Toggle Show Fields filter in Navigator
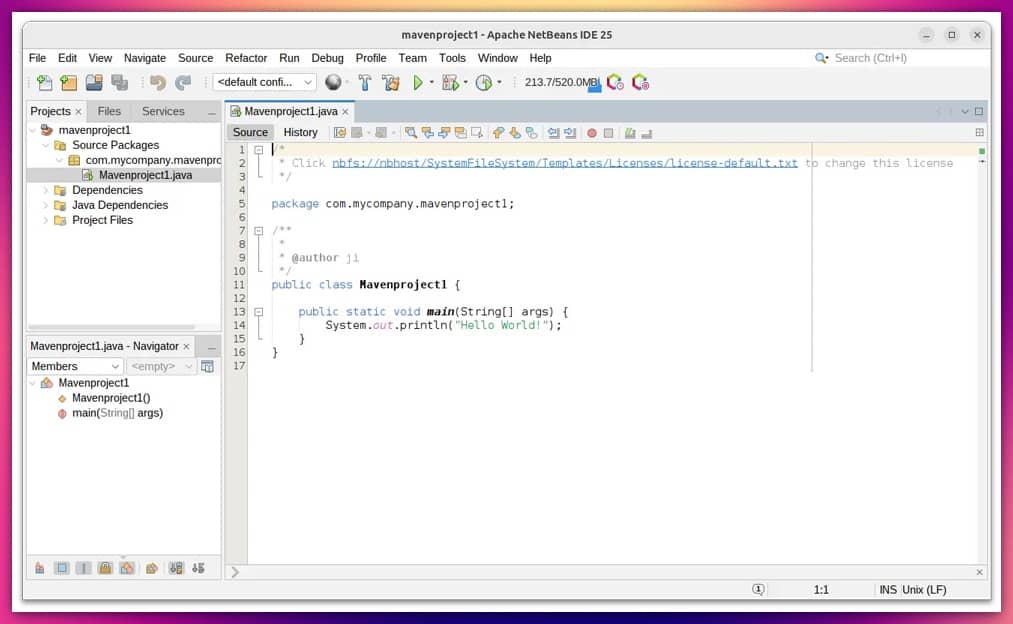Image resolution: width=1013 pixels, height=624 pixels. coord(62,568)
